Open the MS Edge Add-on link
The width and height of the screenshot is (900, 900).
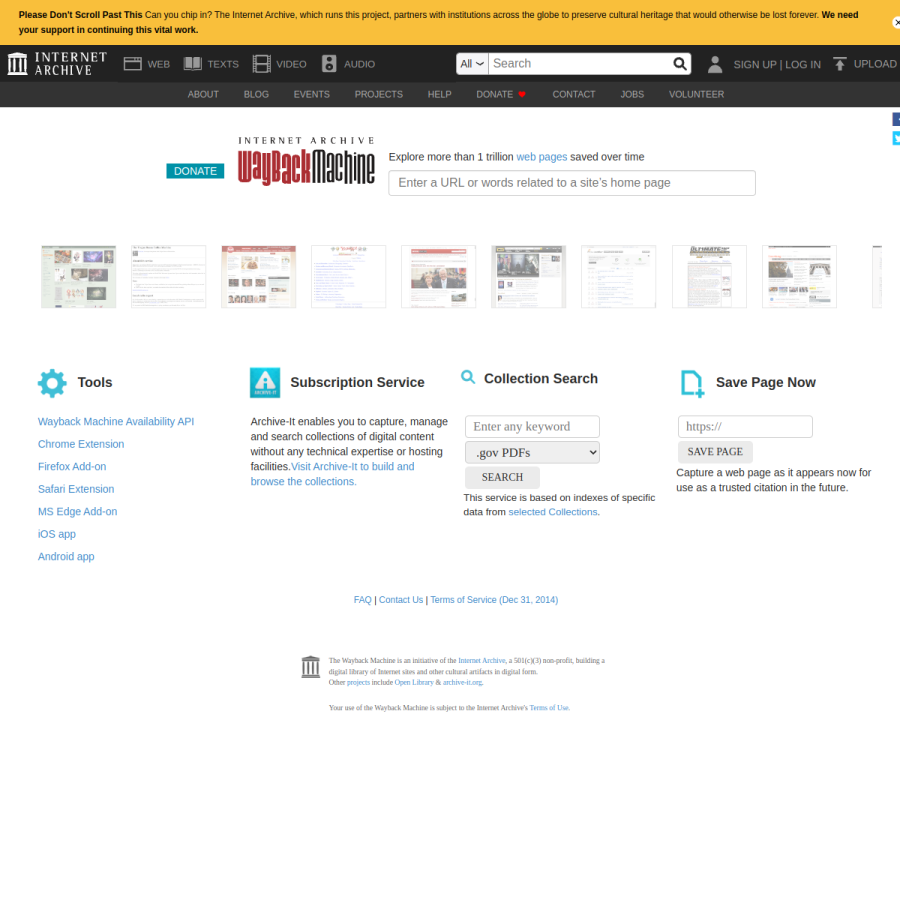[x=77, y=511]
